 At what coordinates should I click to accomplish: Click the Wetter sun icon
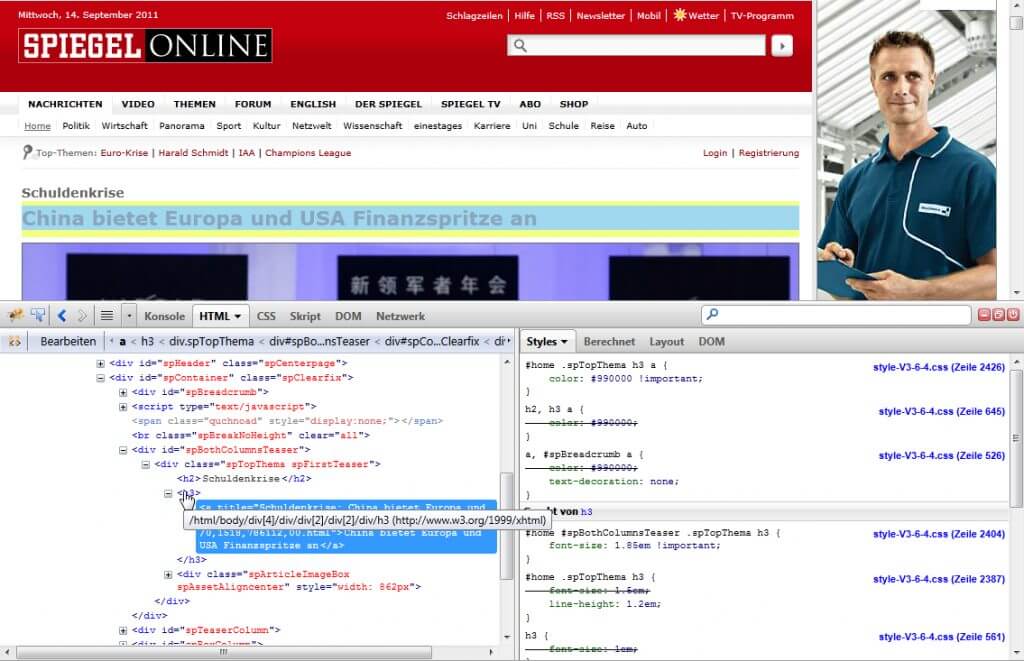pos(678,15)
